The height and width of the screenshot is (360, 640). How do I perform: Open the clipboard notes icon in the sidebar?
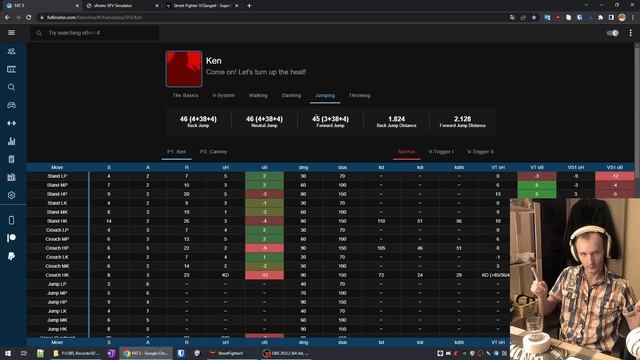click(11, 159)
